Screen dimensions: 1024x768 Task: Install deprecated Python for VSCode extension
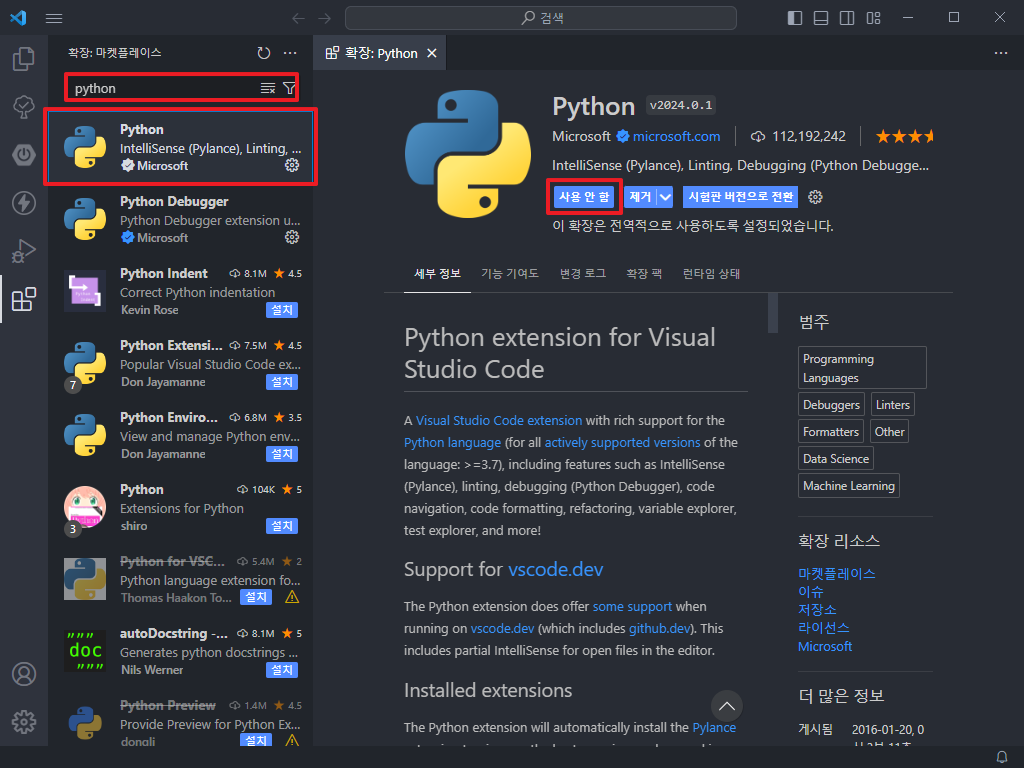256,598
